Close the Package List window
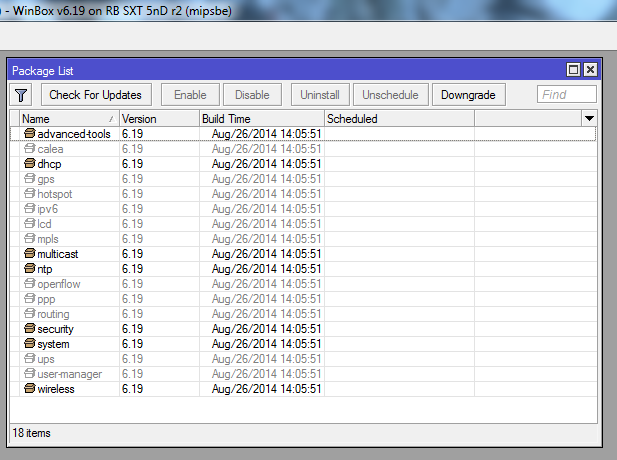 click(590, 70)
